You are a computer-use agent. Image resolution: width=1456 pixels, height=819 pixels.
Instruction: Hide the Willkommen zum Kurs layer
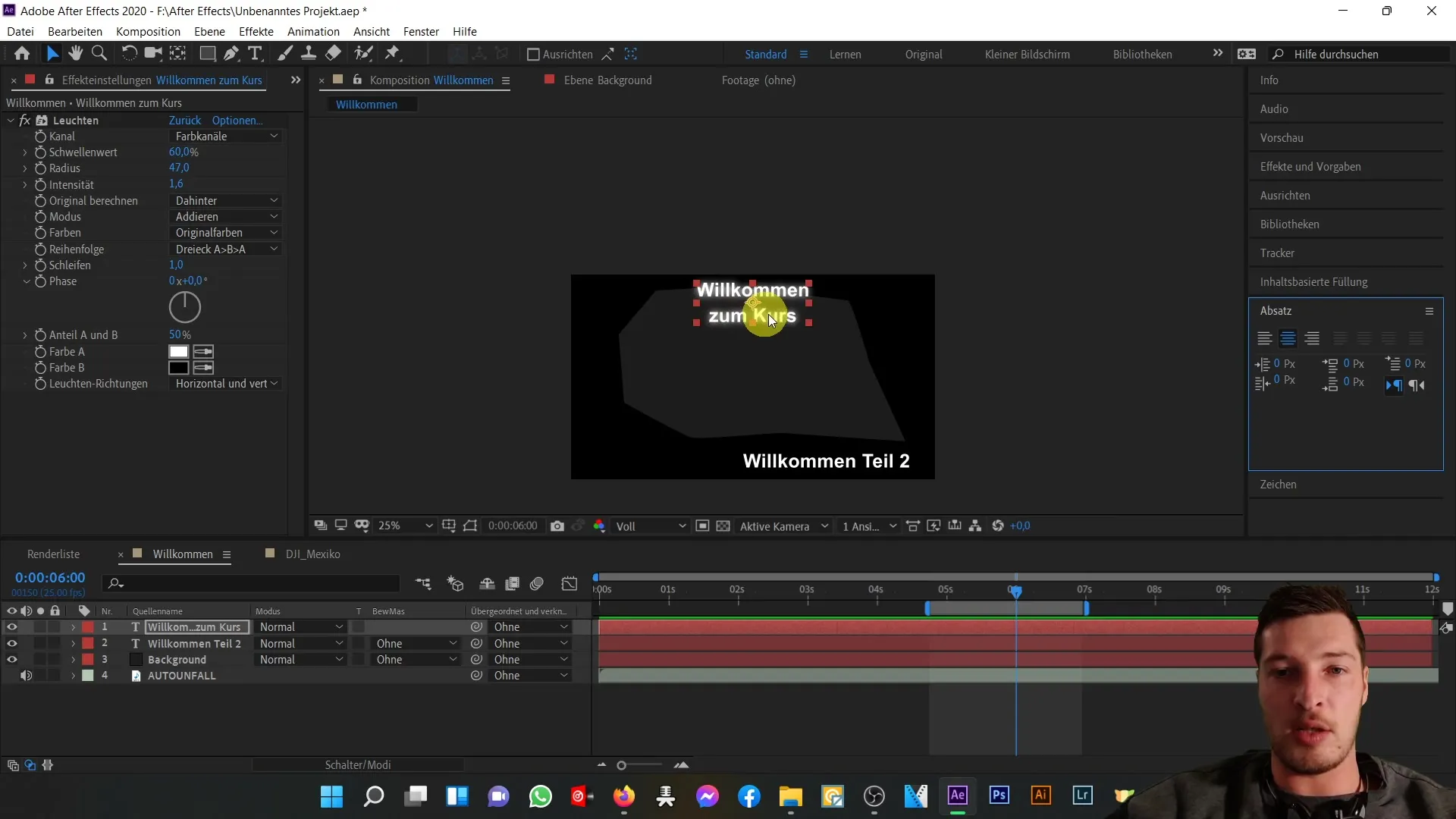11,627
